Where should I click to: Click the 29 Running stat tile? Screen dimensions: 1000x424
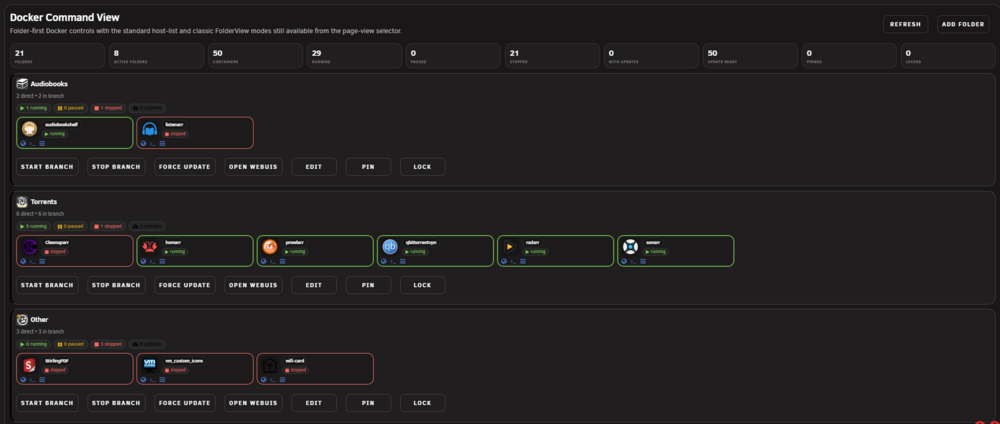click(x=354, y=56)
